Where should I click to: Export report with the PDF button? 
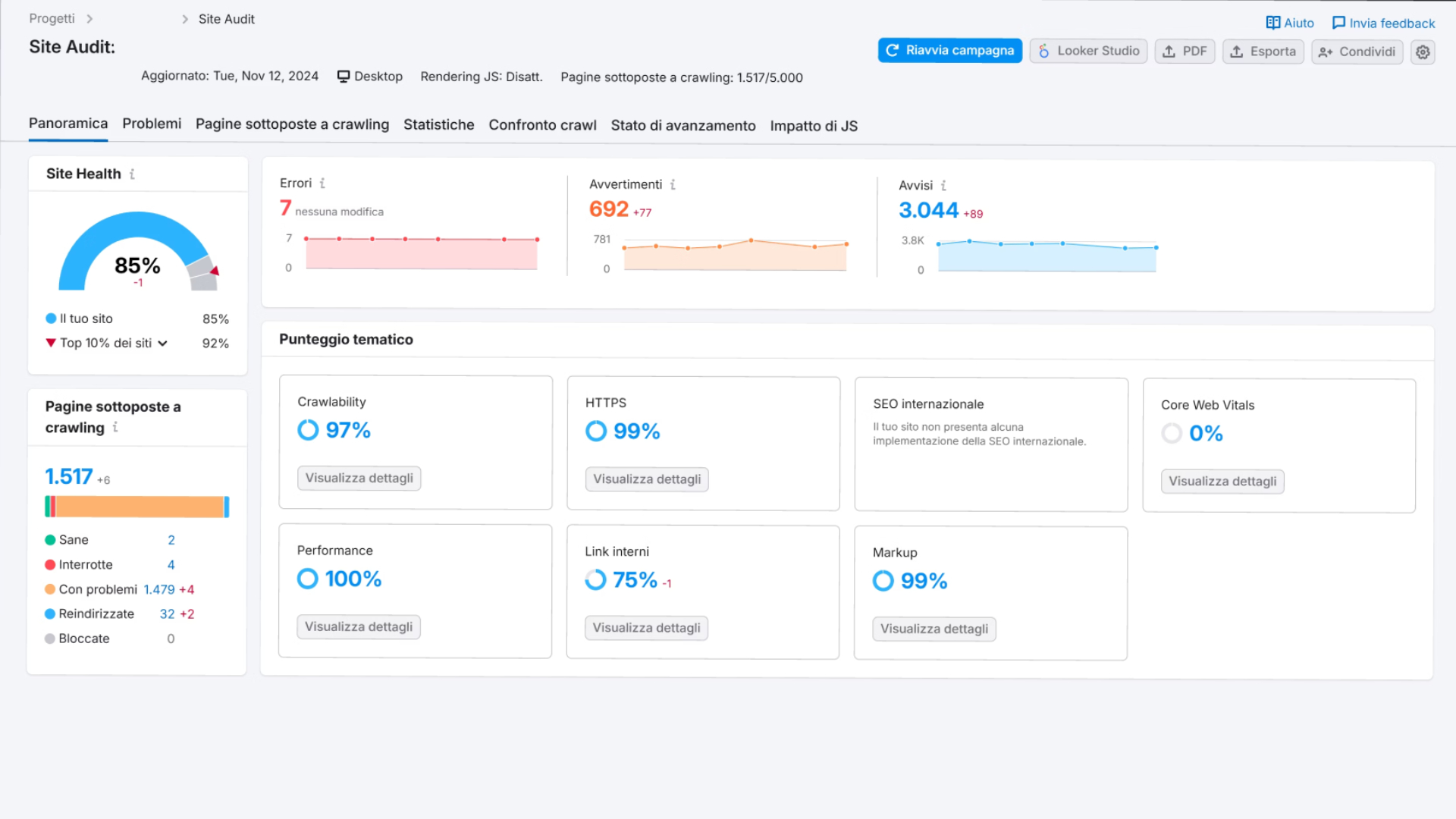pos(1185,52)
